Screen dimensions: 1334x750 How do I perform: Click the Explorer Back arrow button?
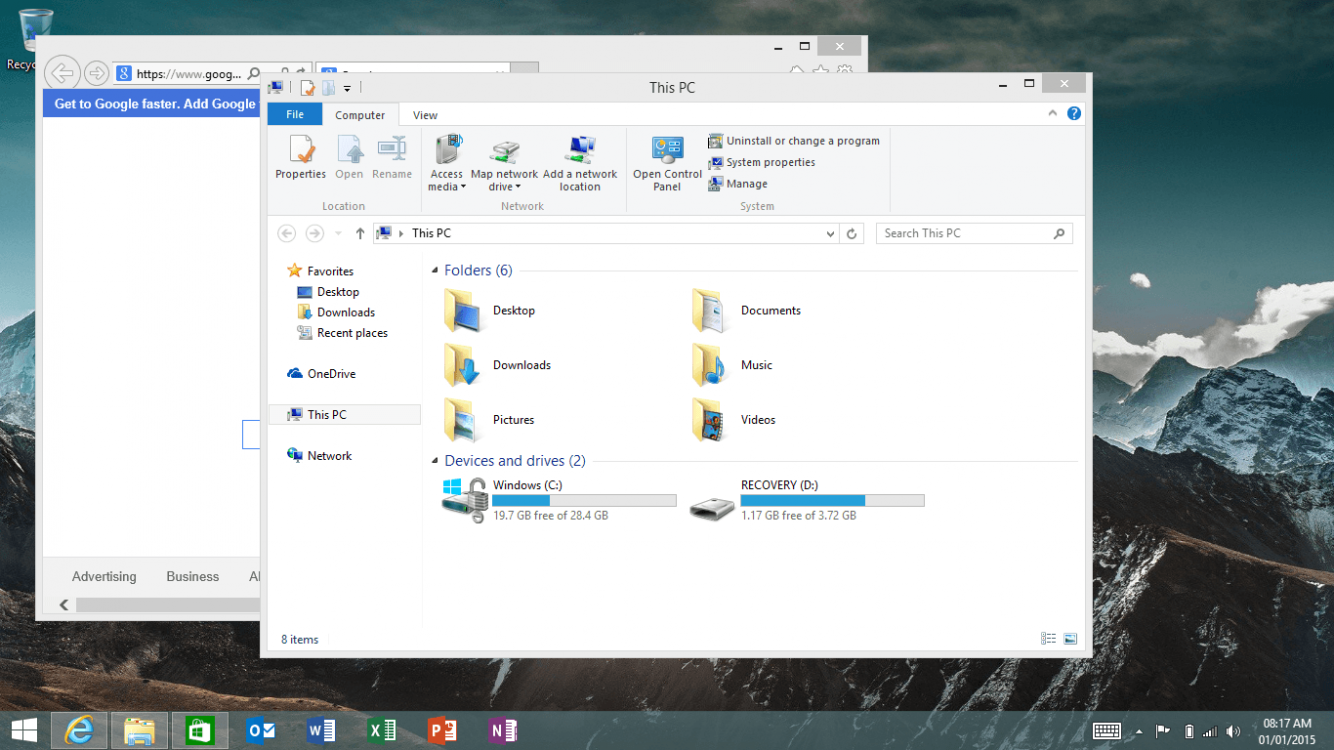click(287, 233)
